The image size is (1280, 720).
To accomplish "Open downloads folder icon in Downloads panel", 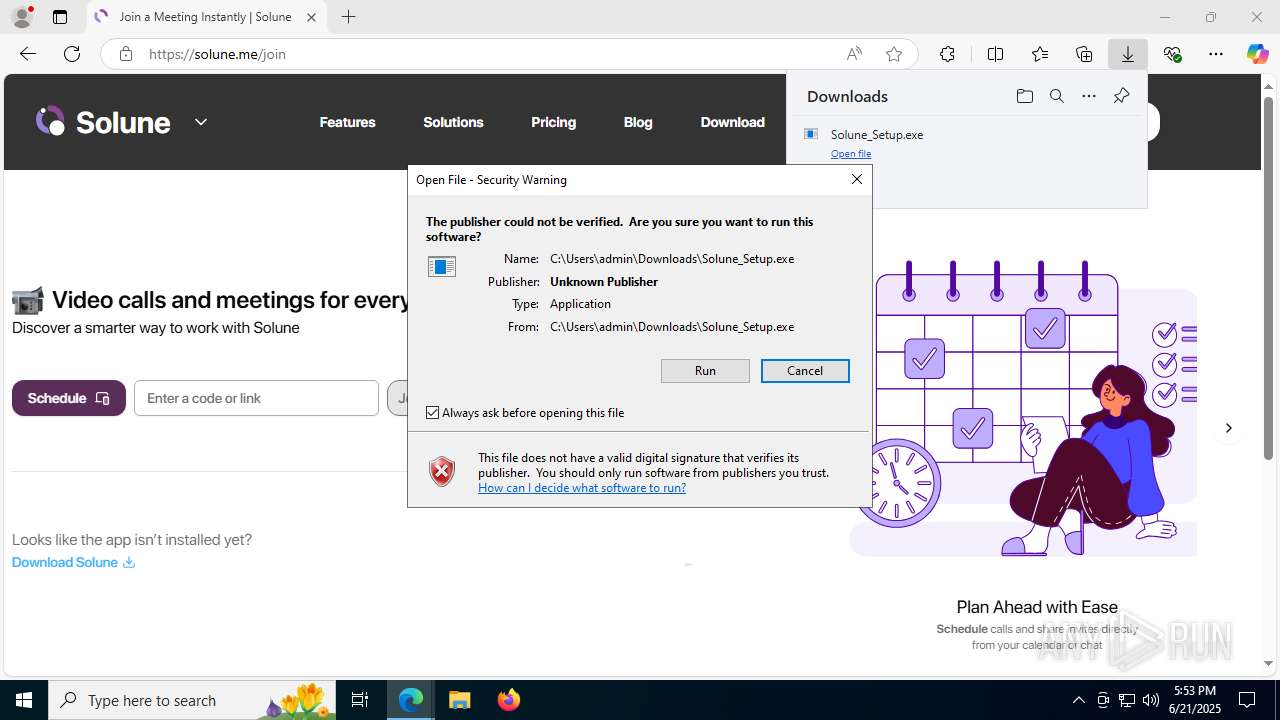I will click(x=1024, y=96).
